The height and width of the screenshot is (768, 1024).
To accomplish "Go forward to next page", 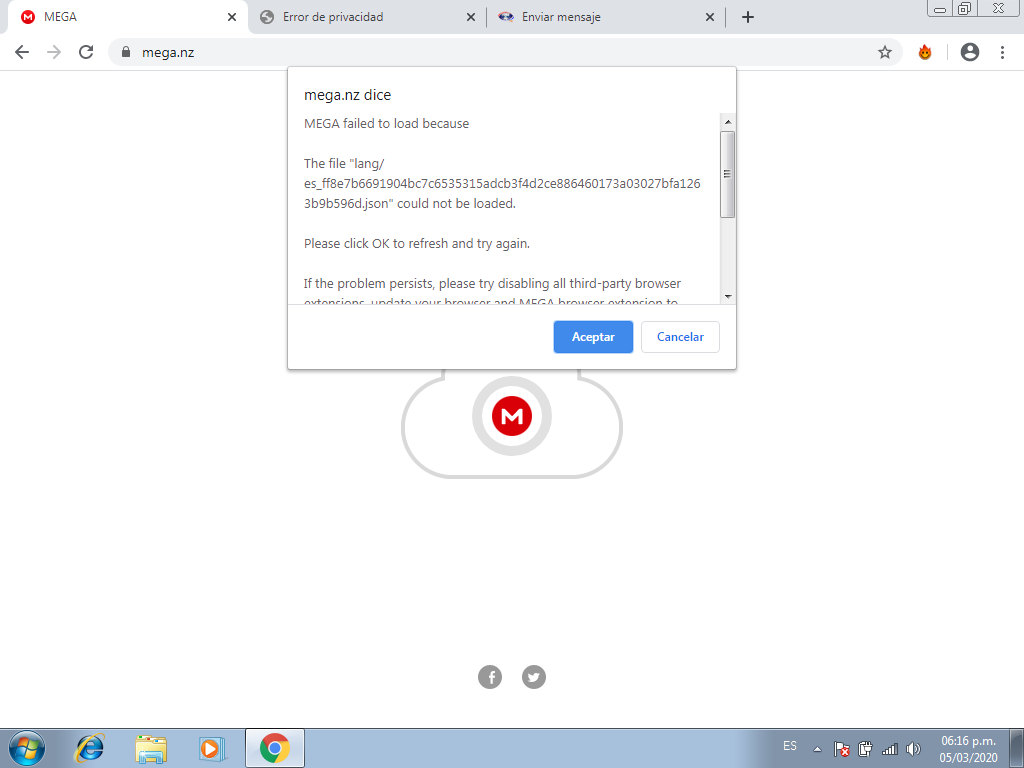I will pos(54,52).
